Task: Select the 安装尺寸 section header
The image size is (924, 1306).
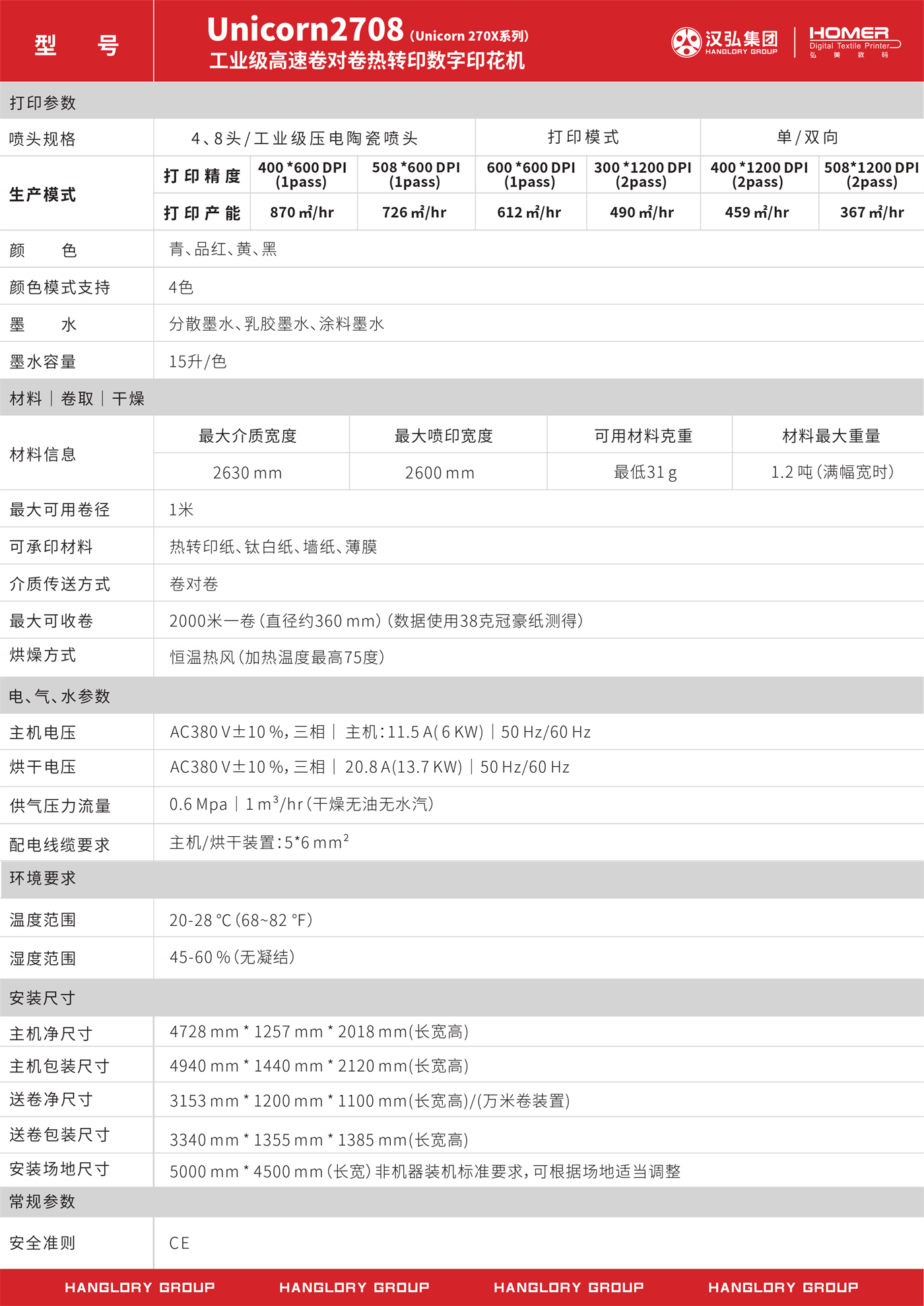Action: pyautogui.click(x=43, y=998)
